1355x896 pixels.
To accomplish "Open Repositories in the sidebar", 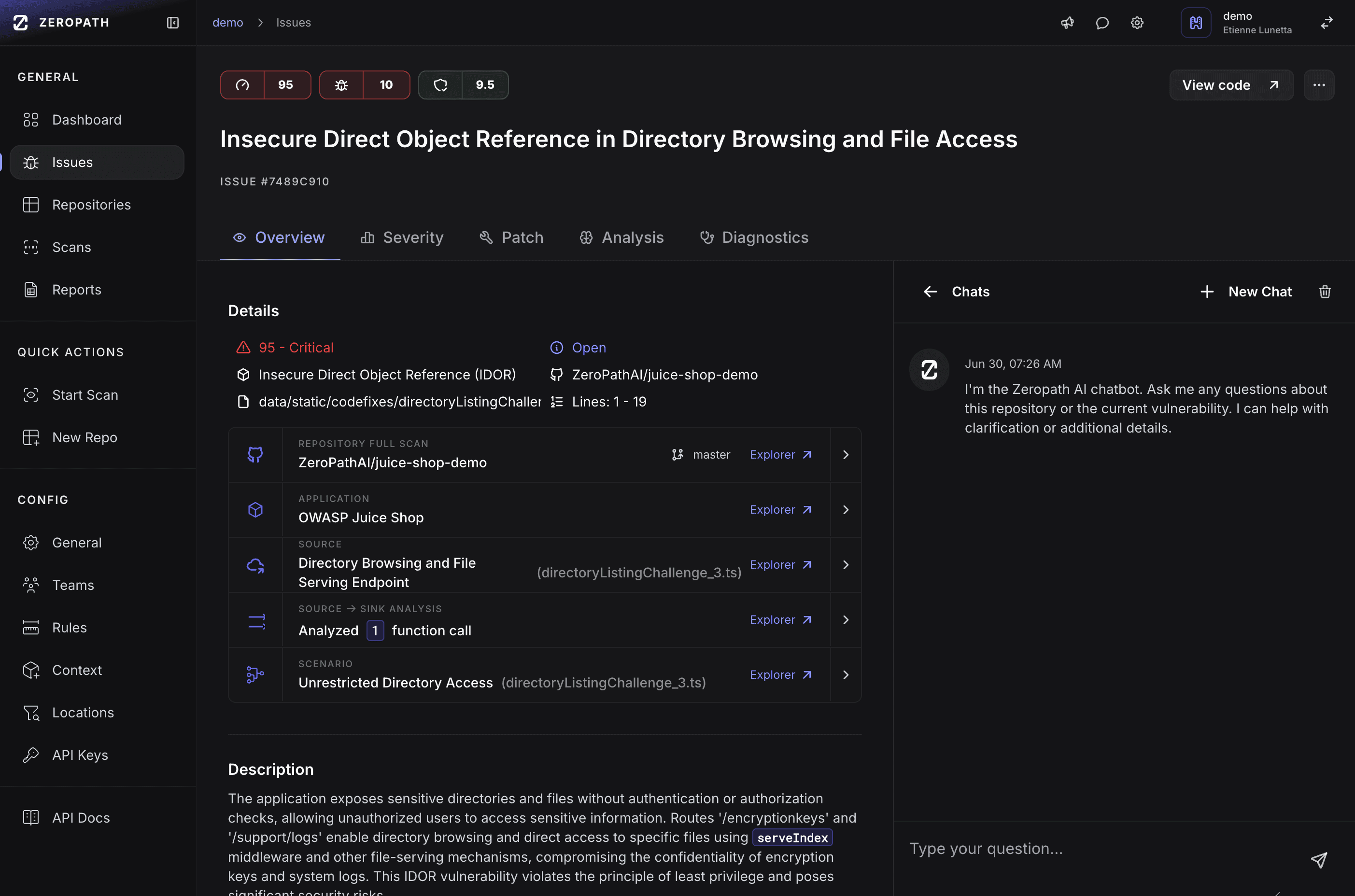I will [91, 205].
